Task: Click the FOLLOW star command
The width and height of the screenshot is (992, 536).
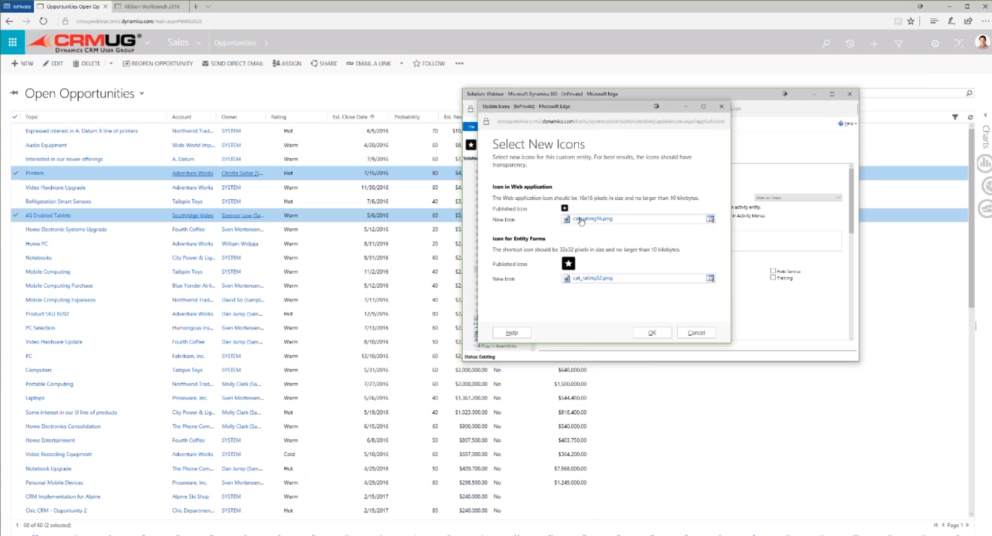Action: point(429,63)
